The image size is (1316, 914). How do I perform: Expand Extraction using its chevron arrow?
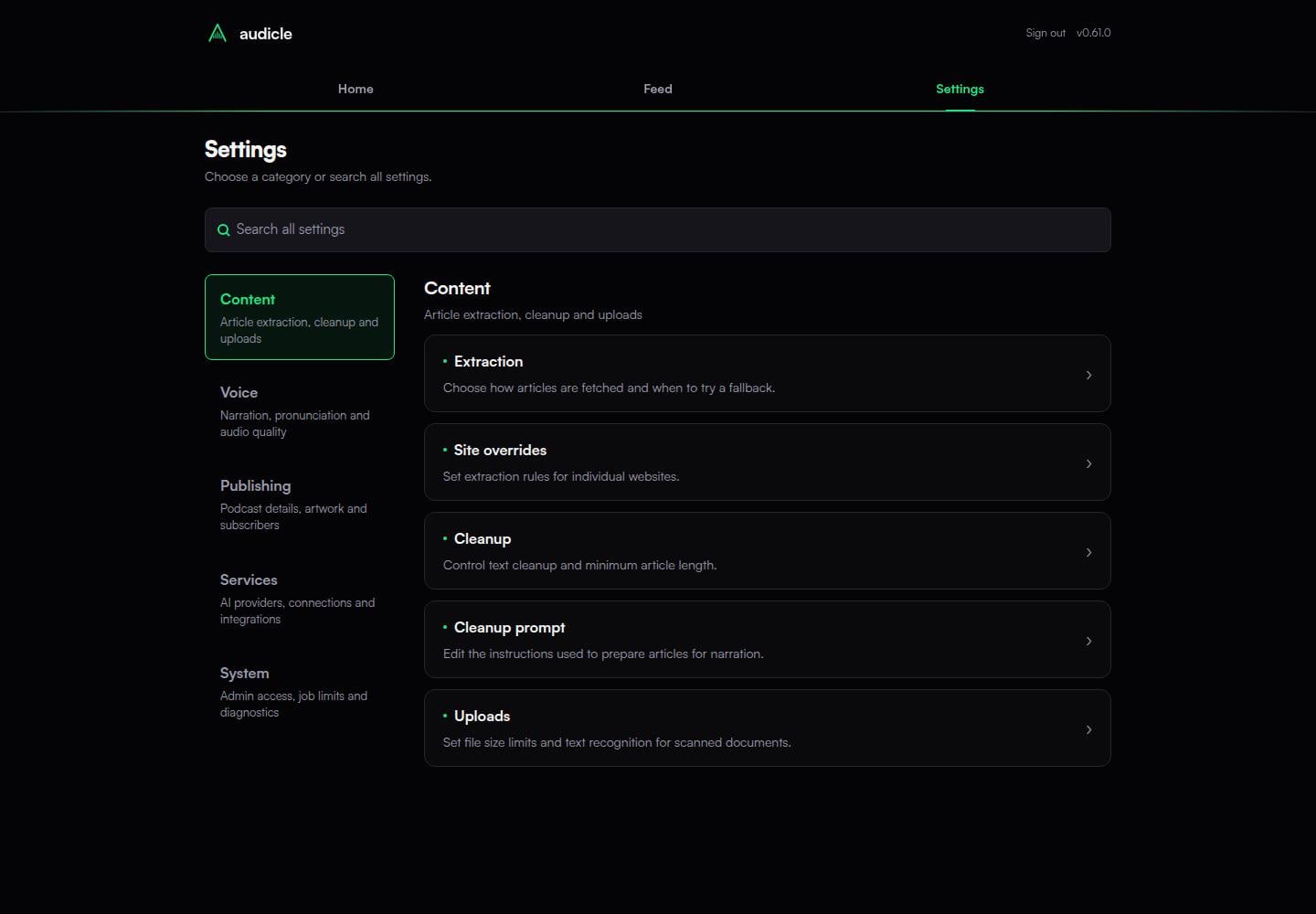click(x=1088, y=375)
